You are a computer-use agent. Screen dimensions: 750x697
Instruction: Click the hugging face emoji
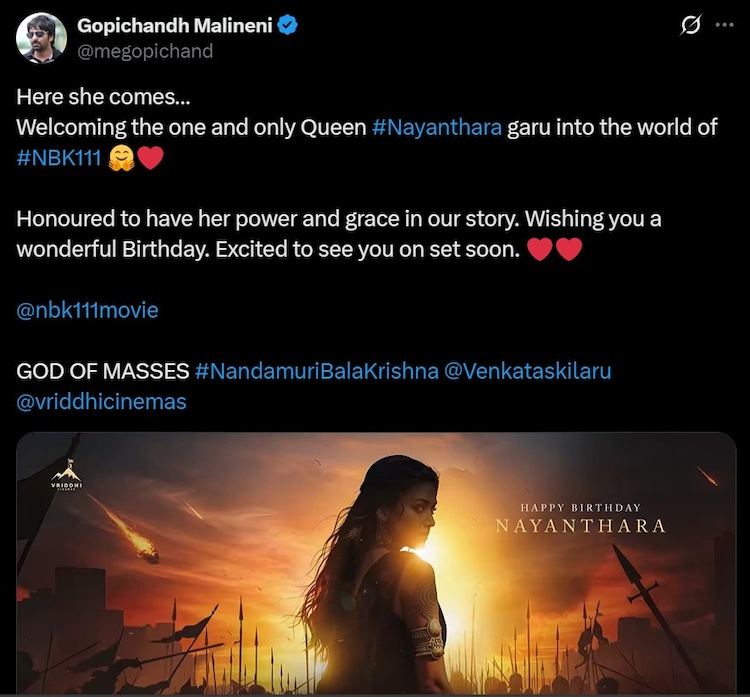pos(121,158)
